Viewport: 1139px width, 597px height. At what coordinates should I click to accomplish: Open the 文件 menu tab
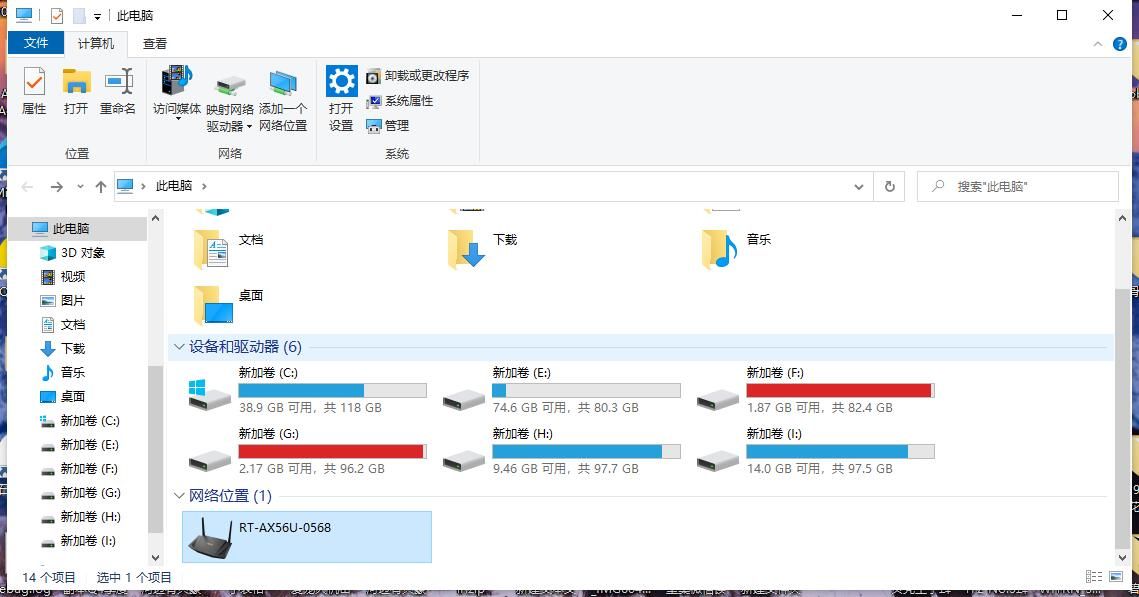(x=36, y=43)
